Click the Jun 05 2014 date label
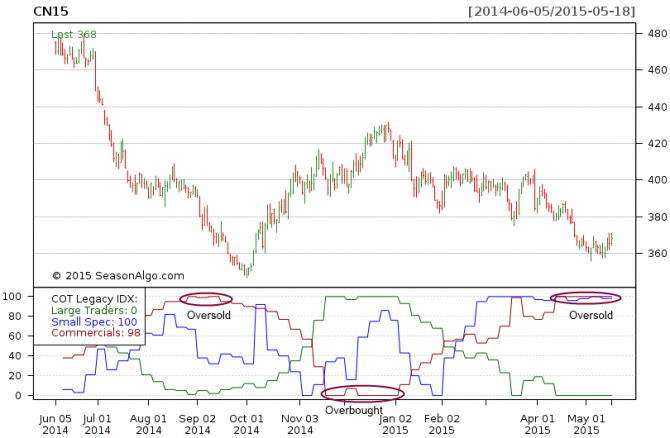670x438 pixels. point(55,424)
